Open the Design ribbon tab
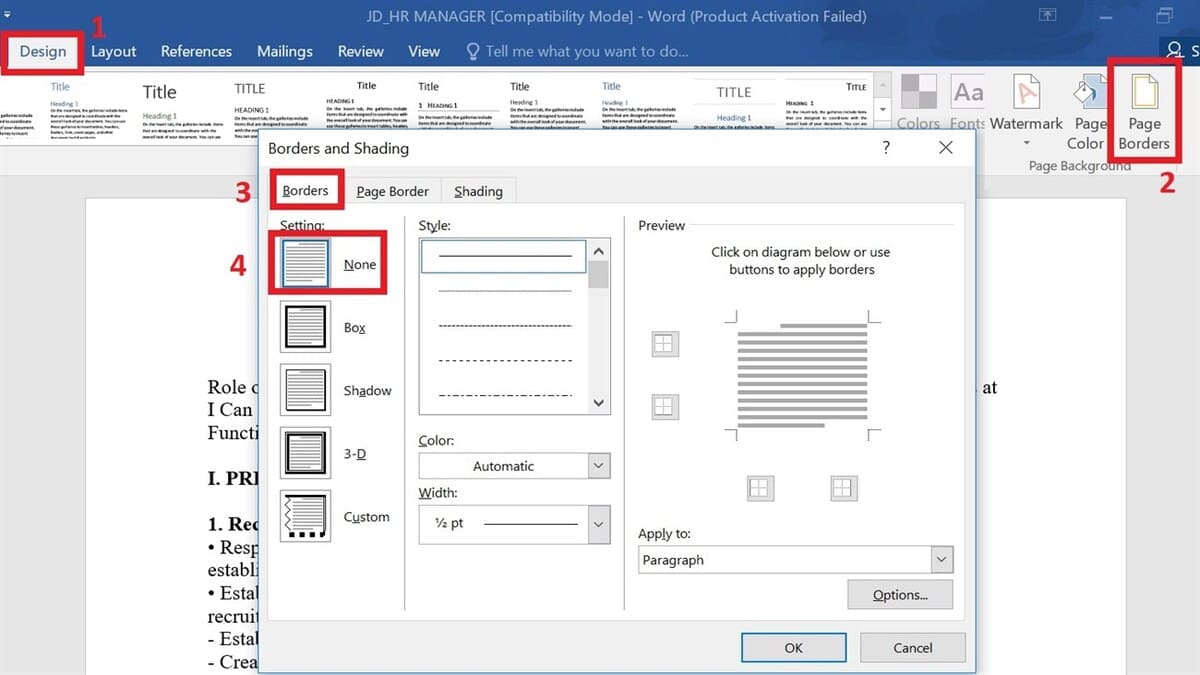The width and height of the screenshot is (1200, 675). point(43,51)
